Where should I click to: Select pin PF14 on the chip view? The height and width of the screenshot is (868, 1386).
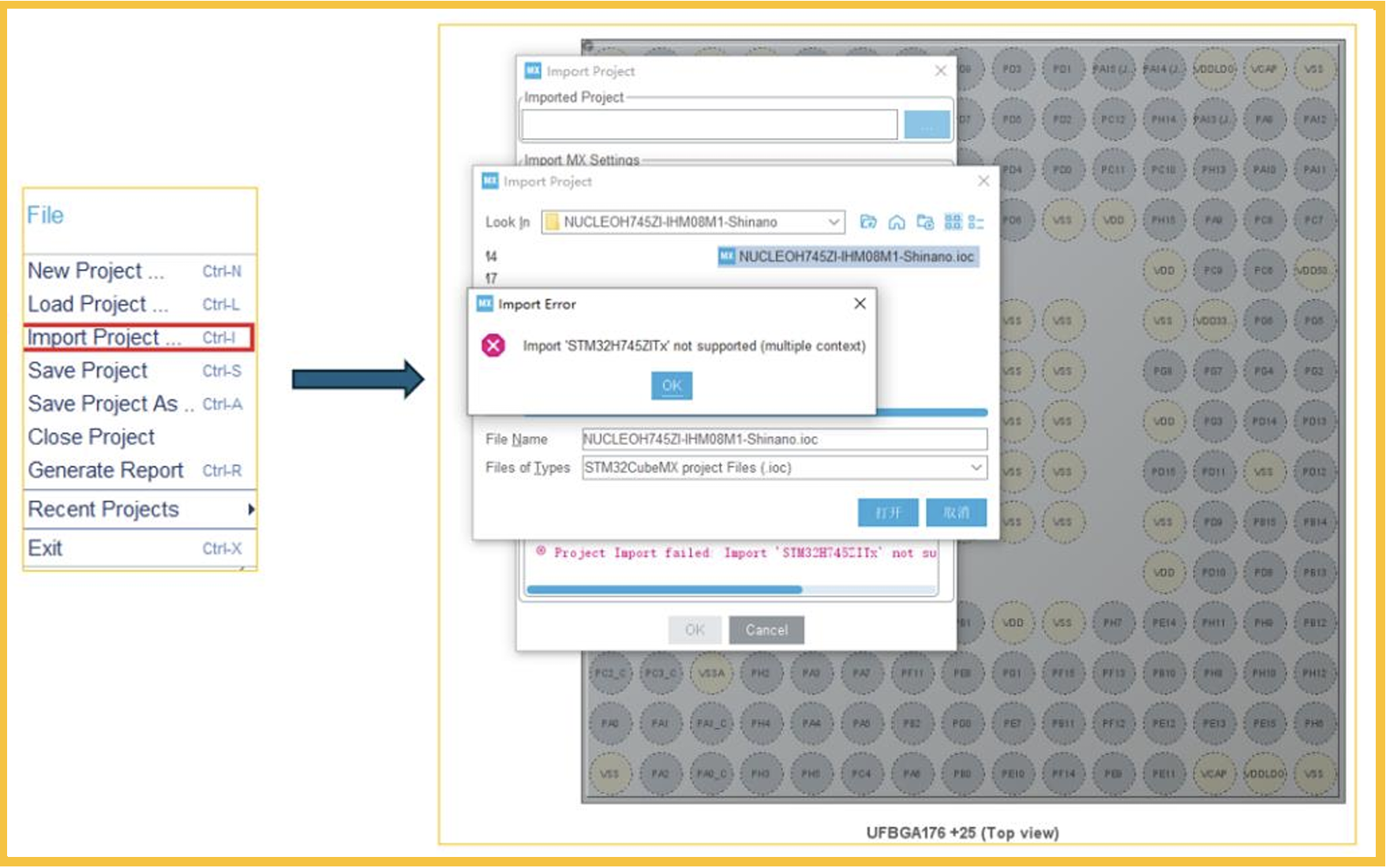(x=1062, y=773)
